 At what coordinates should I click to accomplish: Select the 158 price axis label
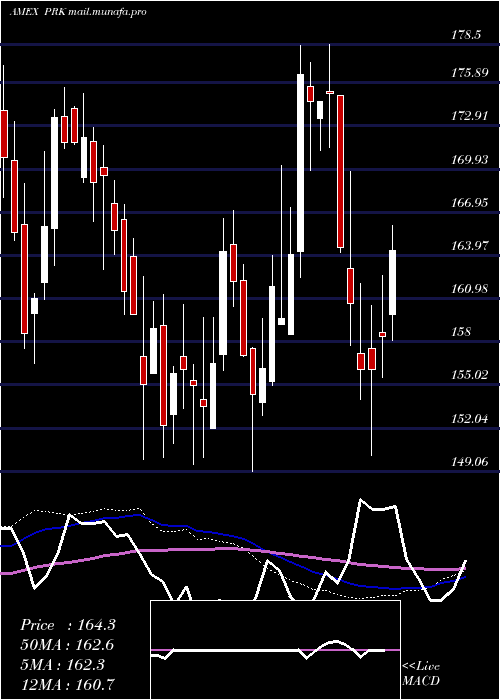(x=461, y=332)
